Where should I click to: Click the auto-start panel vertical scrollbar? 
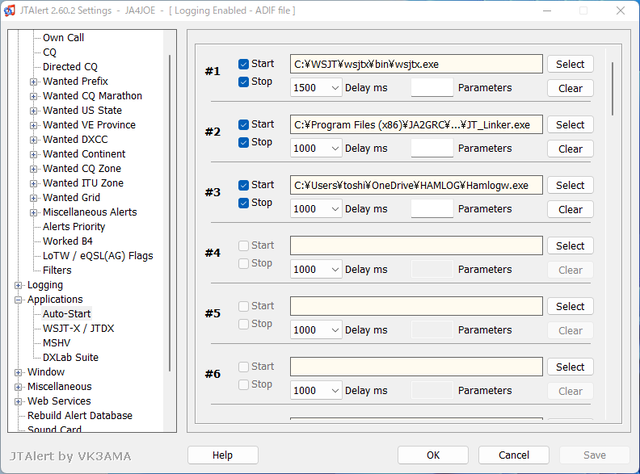click(612, 89)
